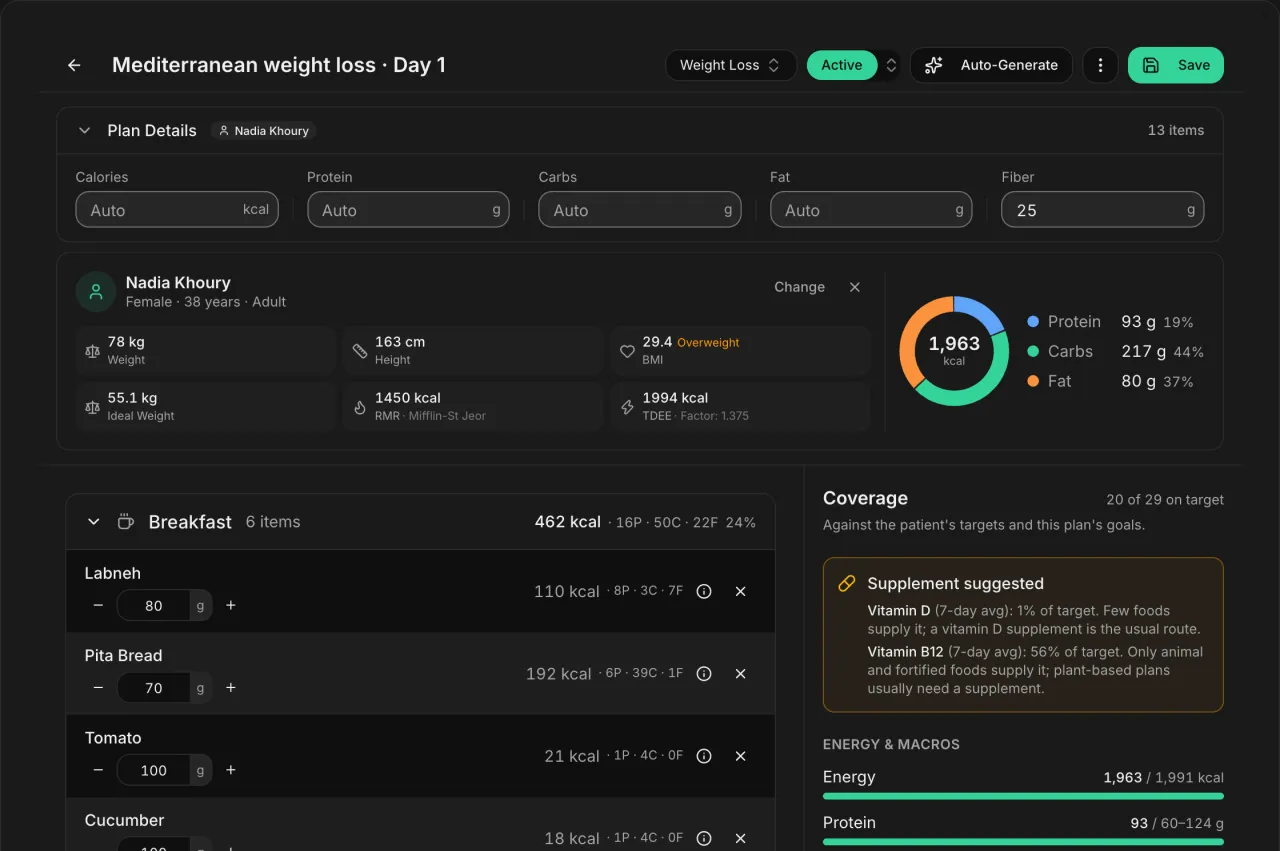Viewport: 1280px width, 851px height.
Task: Focus the Calories target field
Action: click(177, 210)
